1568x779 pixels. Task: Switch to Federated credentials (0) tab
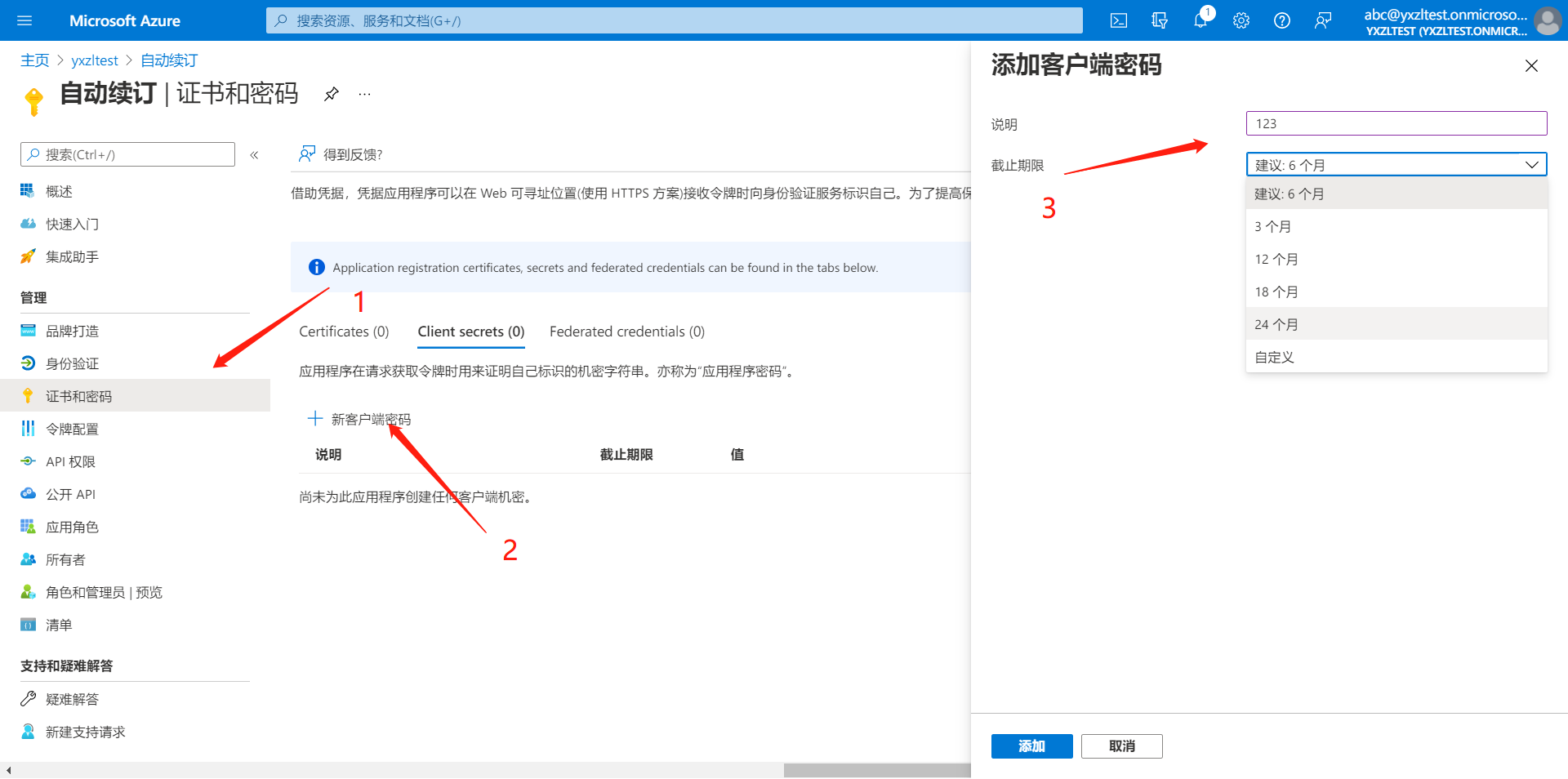pyautogui.click(x=626, y=332)
